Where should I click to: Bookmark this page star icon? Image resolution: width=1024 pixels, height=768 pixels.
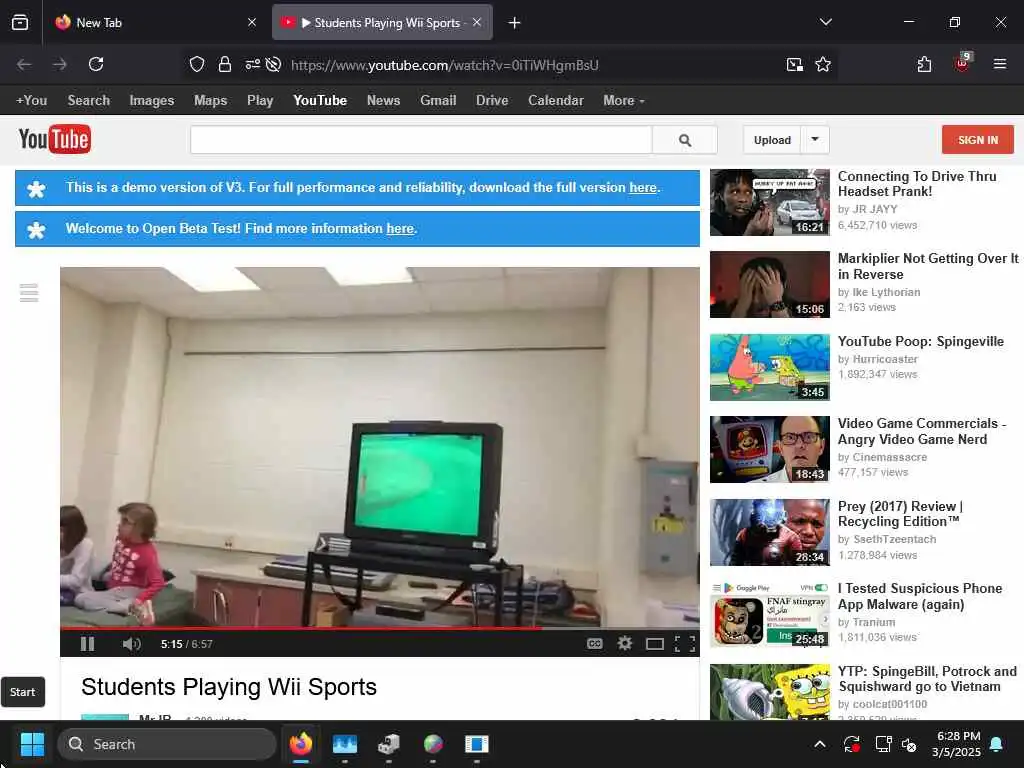pyautogui.click(x=823, y=64)
